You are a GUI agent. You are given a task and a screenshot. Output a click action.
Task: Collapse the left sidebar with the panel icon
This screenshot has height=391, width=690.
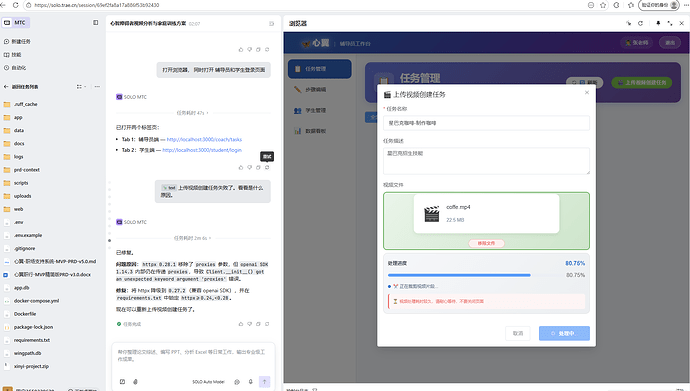point(95,22)
